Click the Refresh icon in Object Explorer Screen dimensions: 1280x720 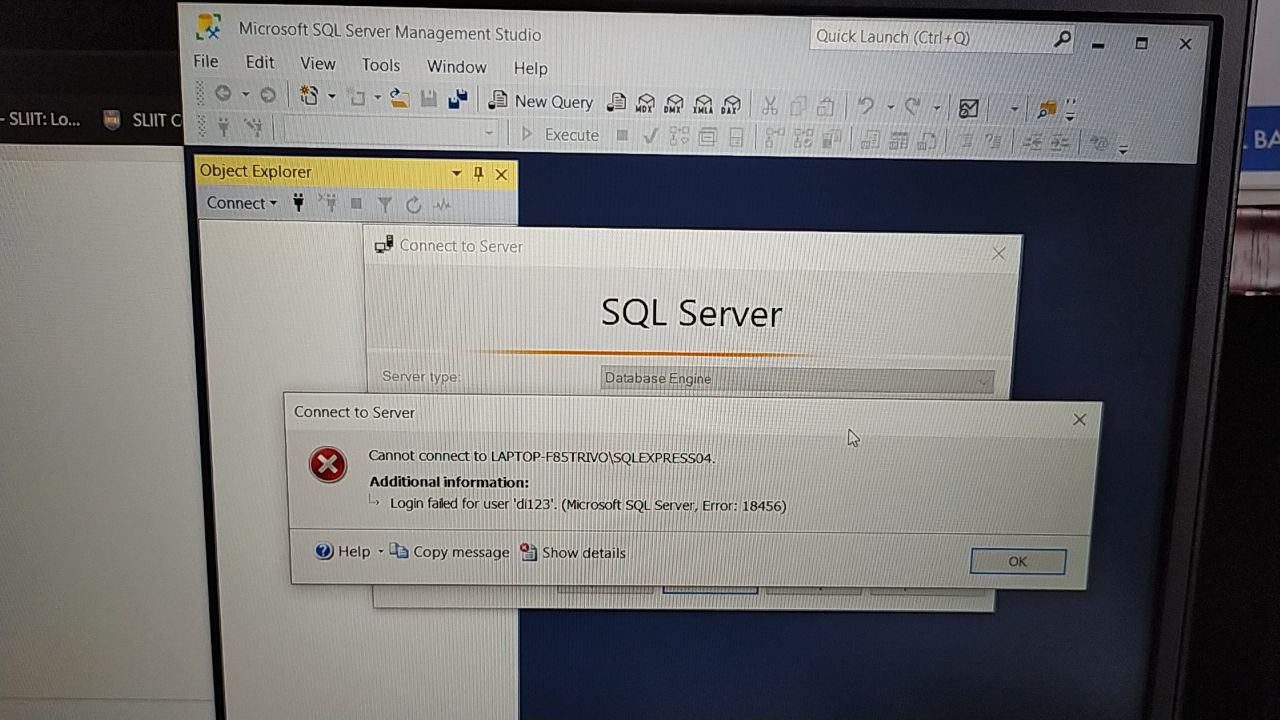click(413, 205)
